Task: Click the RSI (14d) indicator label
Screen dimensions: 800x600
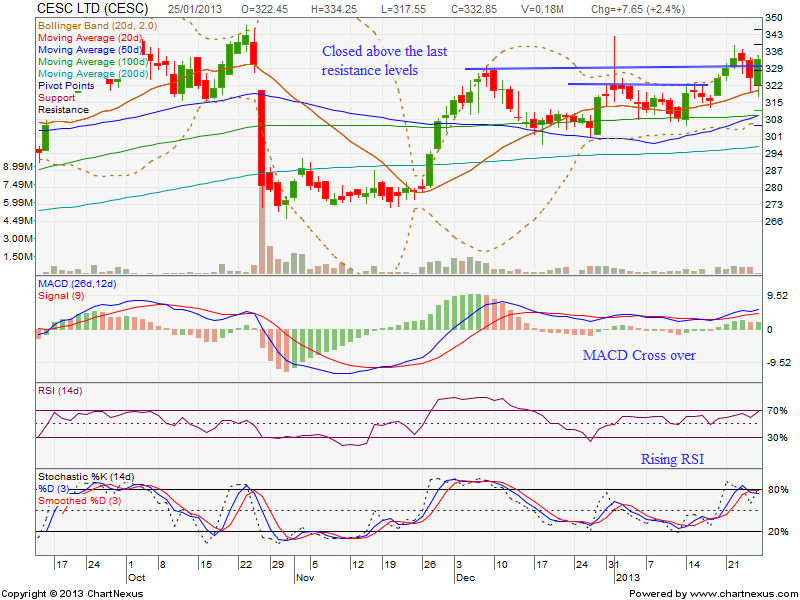Action: [60, 391]
